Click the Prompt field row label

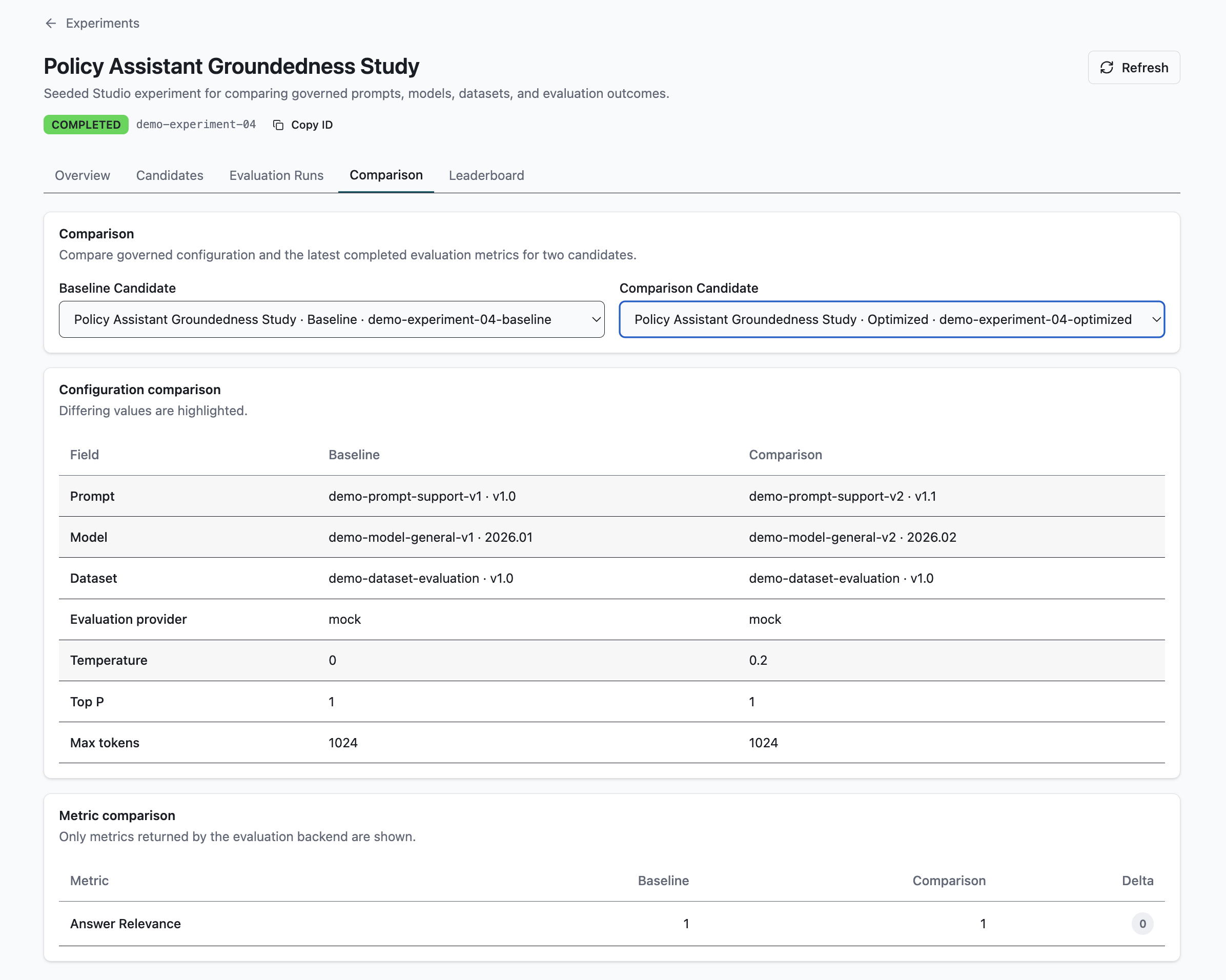(x=92, y=497)
